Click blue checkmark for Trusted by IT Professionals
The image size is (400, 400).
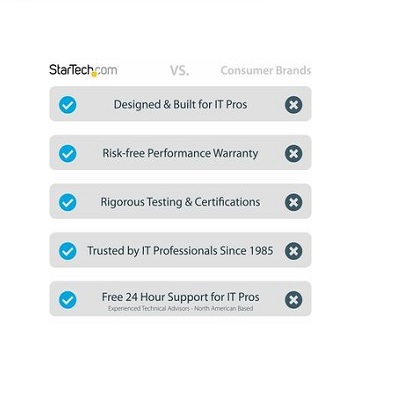(x=68, y=251)
